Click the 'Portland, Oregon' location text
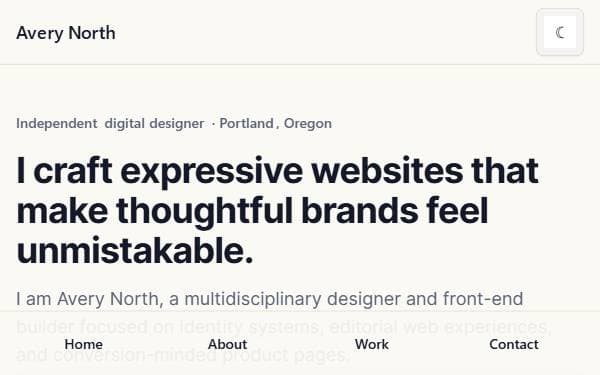 (276, 124)
